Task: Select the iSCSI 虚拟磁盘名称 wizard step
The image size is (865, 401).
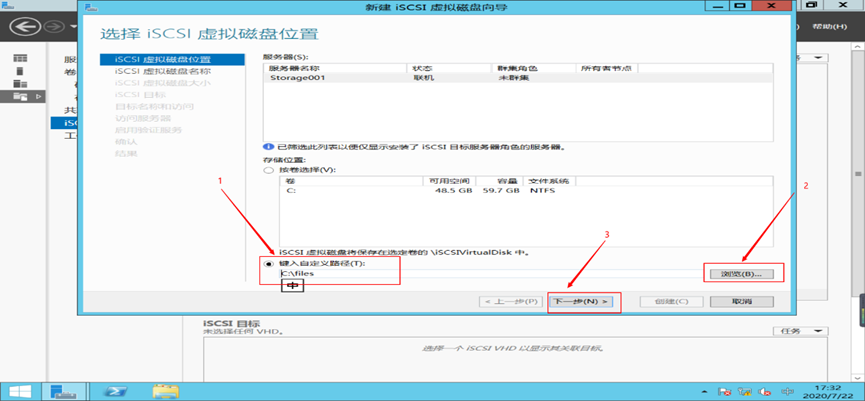Action: [x=162, y=71]
